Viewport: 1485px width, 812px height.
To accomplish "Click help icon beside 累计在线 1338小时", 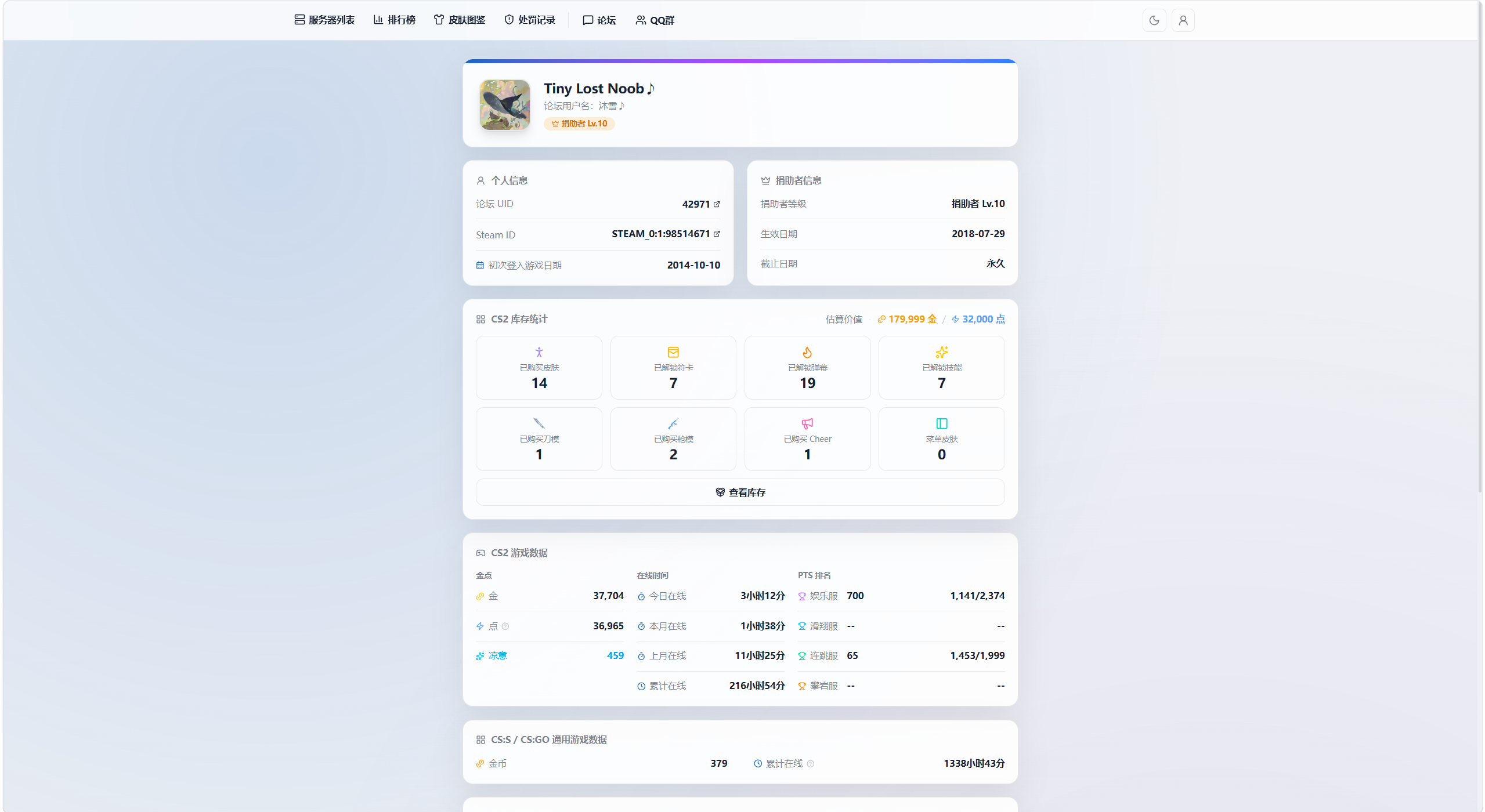I will (x=811, y=764).
